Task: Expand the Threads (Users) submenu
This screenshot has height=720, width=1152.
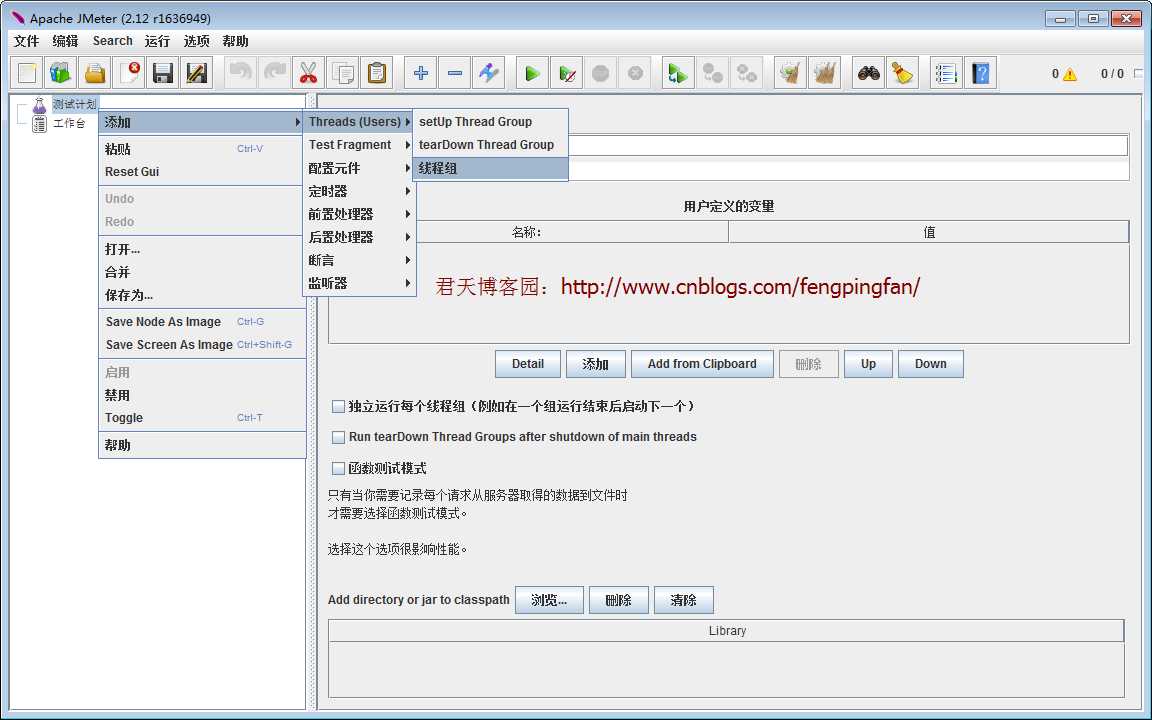Action: 359,122
